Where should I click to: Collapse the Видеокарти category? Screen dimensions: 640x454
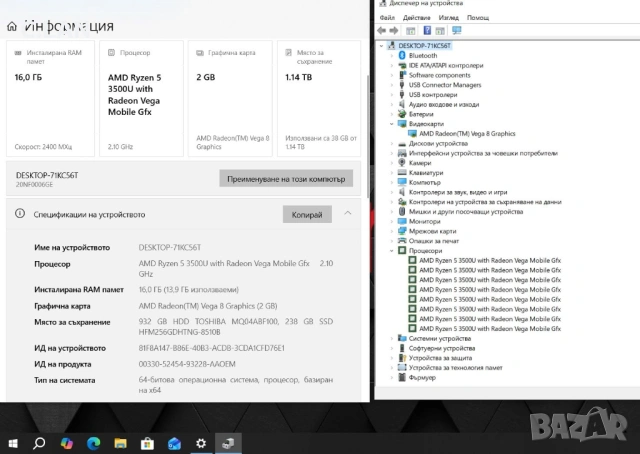tap(391, 124)
